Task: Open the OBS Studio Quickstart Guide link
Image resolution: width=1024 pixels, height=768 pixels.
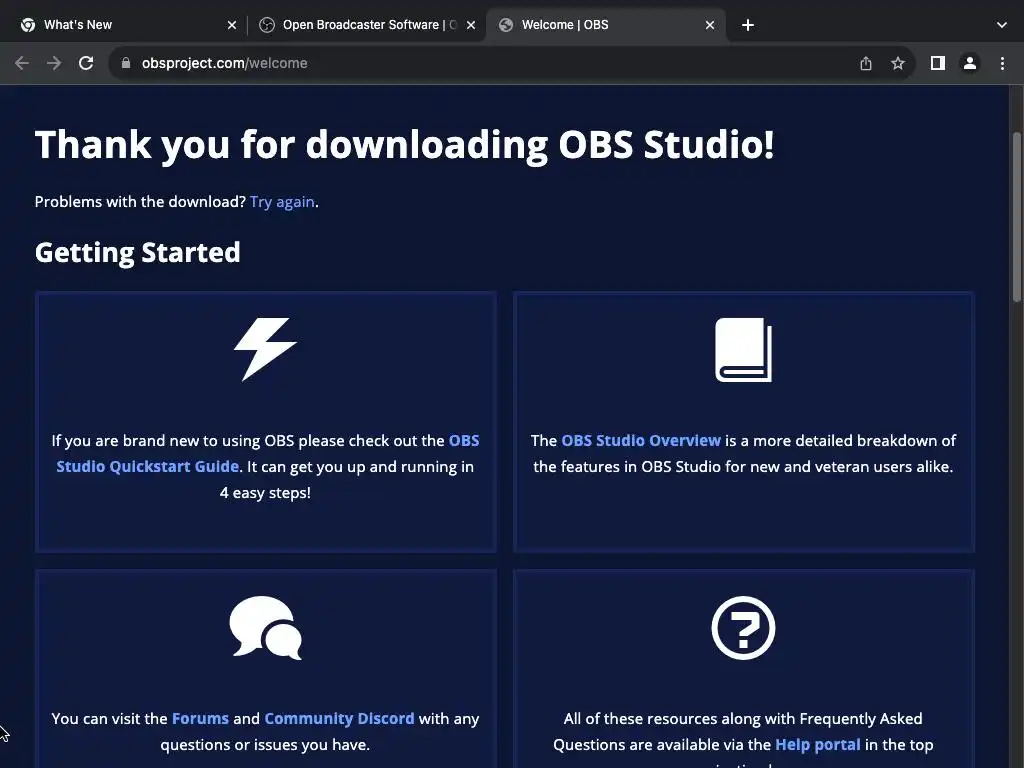Action: (268, 453)
